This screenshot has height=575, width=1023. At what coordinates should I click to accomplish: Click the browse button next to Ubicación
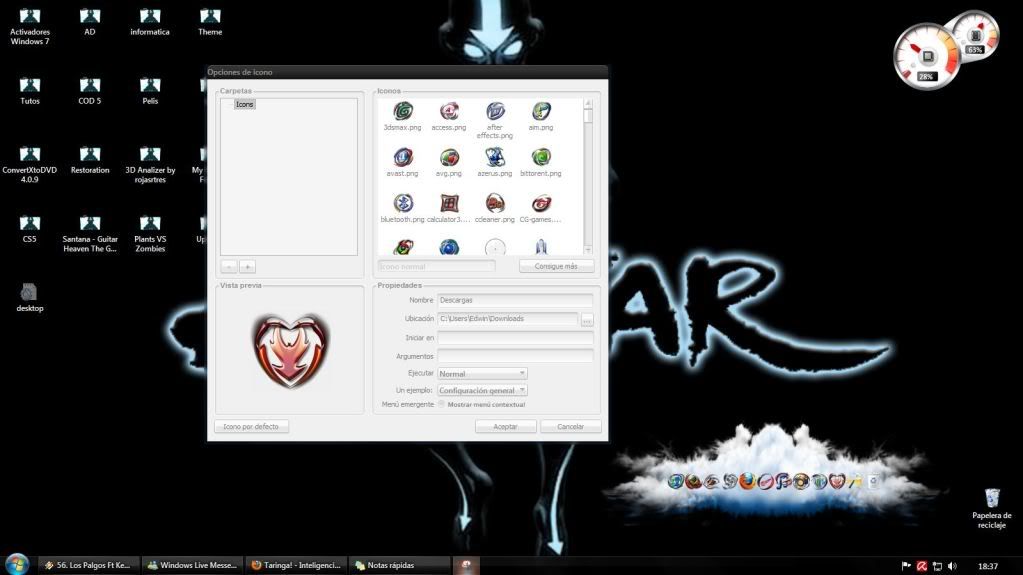[x=587, y=319]
